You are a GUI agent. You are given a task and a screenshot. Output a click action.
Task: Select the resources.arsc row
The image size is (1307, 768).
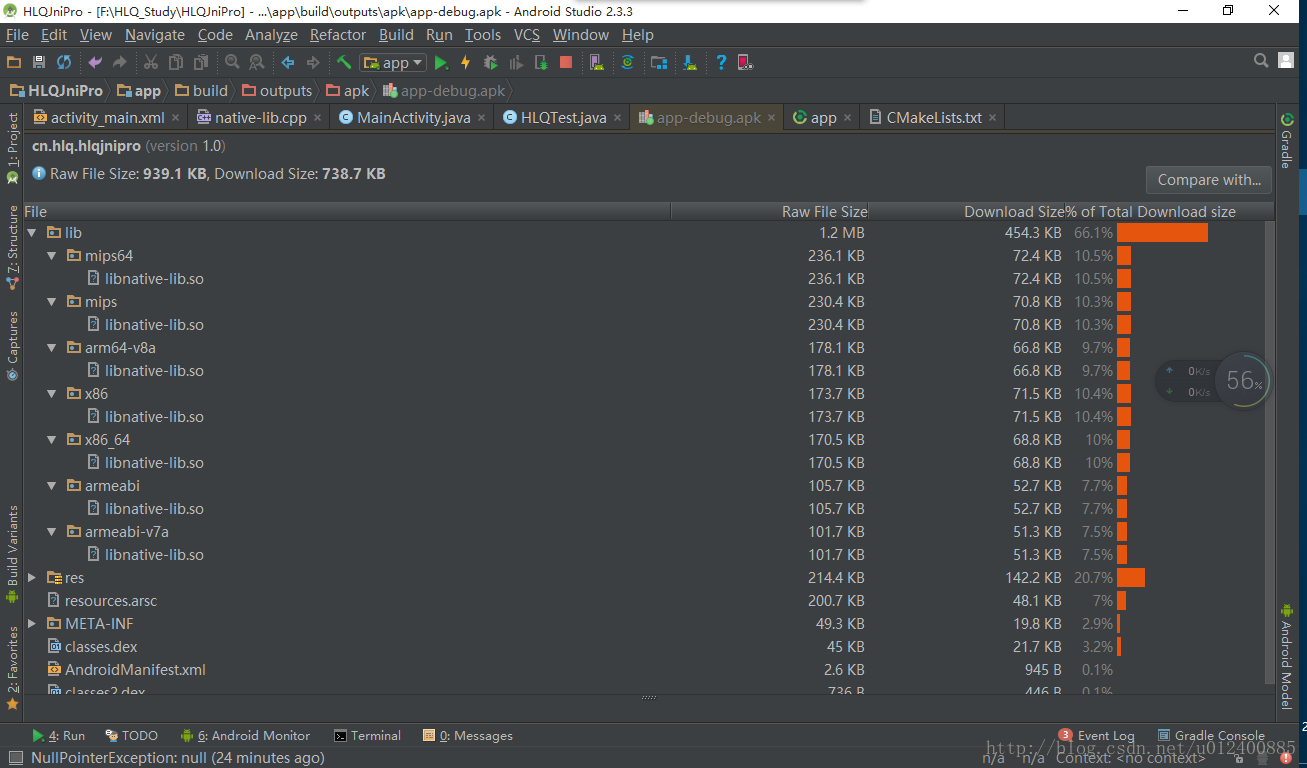click(x=645, y=600)
